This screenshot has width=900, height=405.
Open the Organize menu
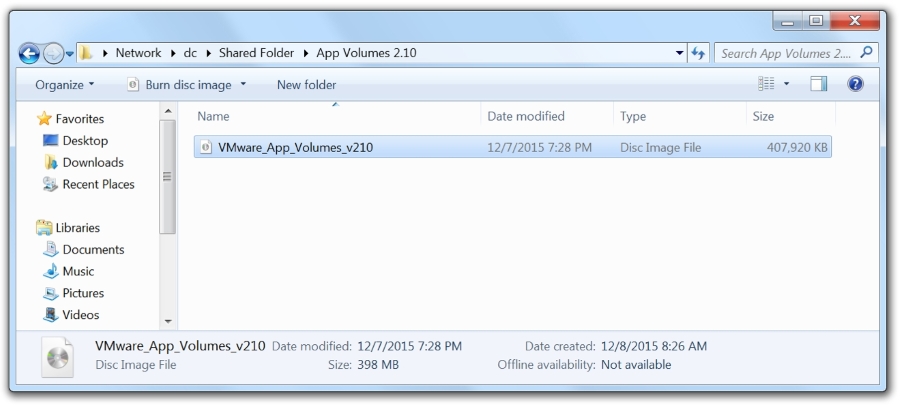tap(65, 85)
